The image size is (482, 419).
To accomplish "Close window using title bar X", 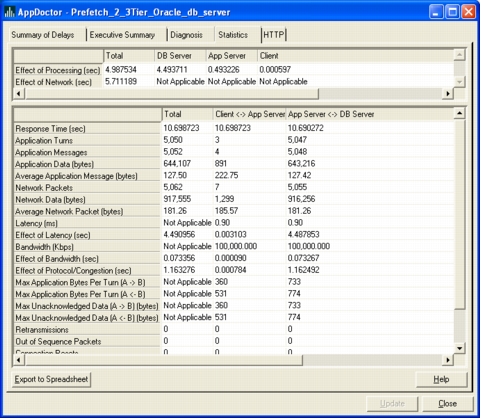I will click(x=469, y=12).
